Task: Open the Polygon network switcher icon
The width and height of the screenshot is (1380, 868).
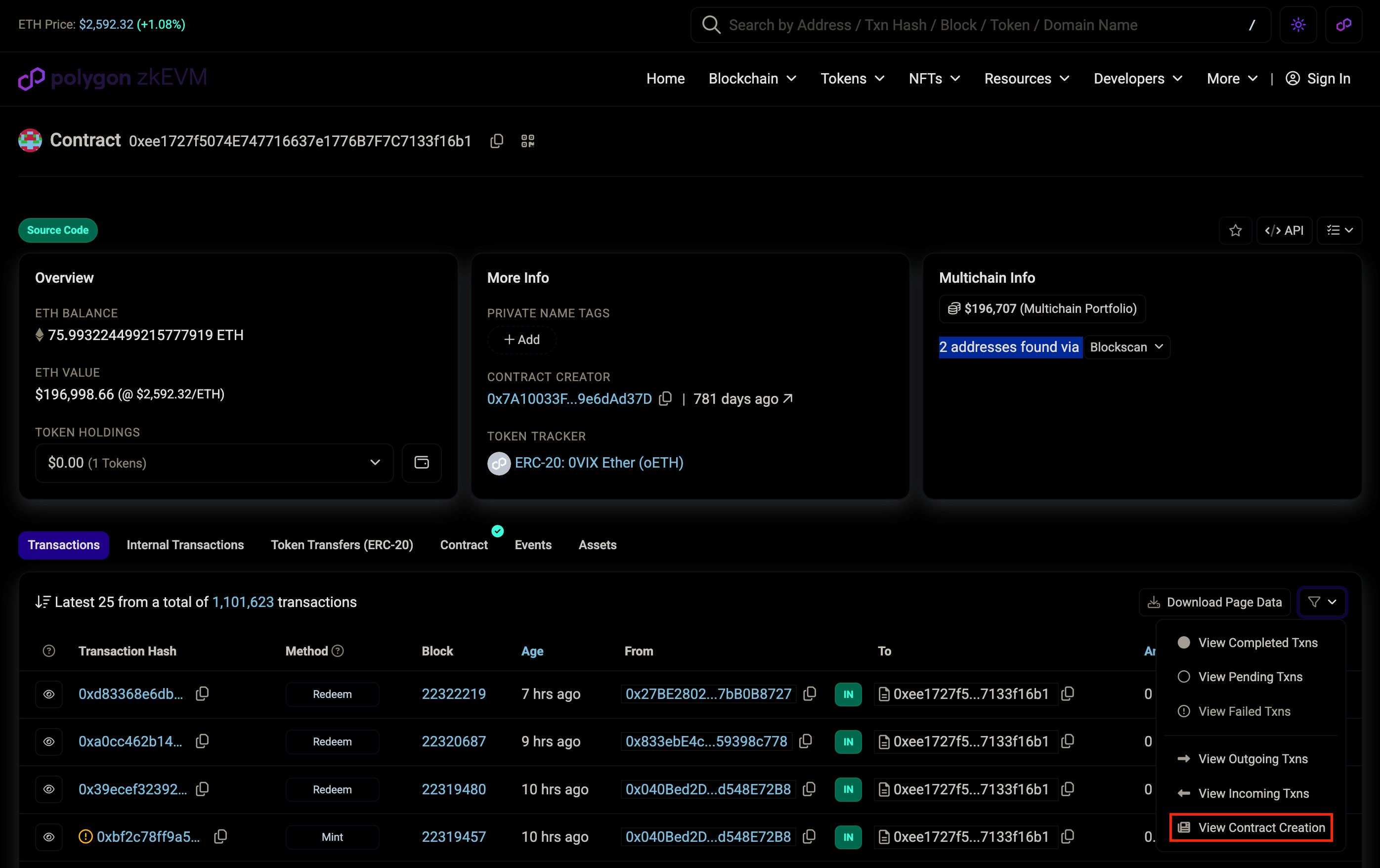Action: [1343, 25]
